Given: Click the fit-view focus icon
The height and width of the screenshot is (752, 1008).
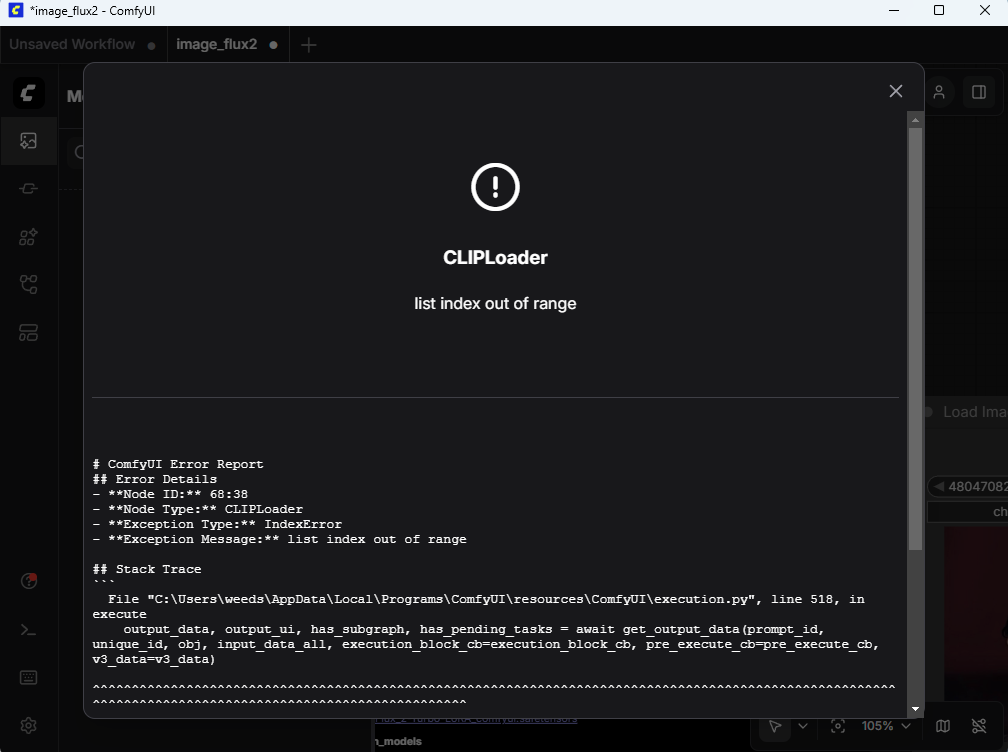Looking at the screenshot, I should (x=838, y=726).
